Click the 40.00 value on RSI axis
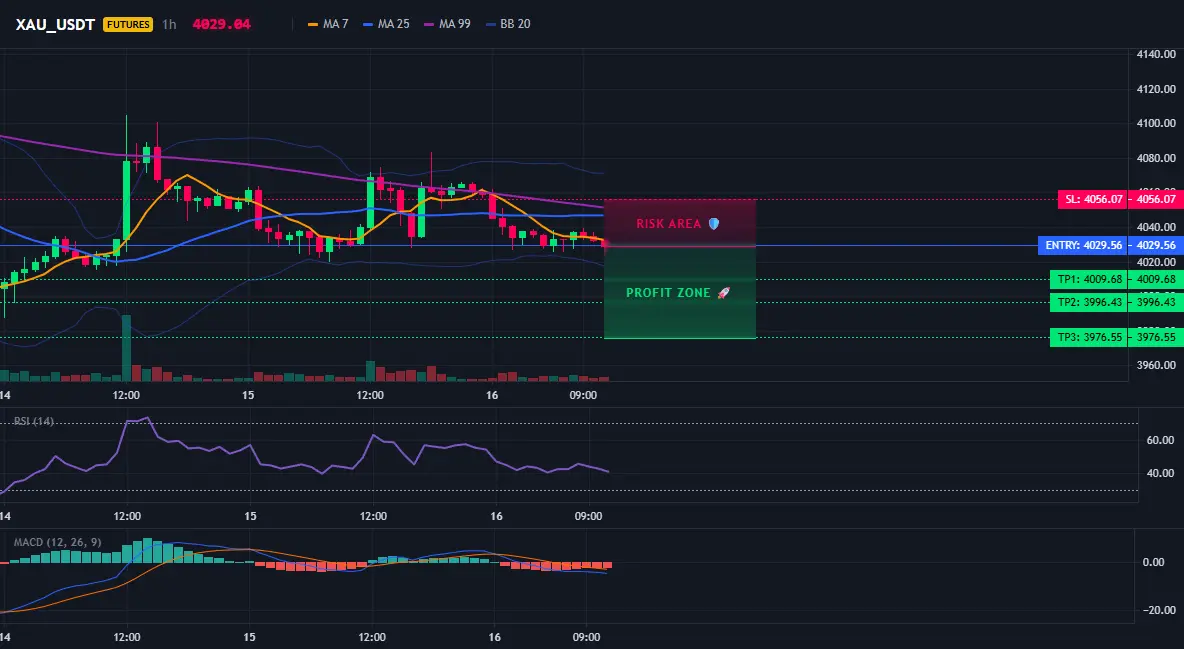Image resolution: width=1184 pixels, height=649 pixels. click(1161, 473)
